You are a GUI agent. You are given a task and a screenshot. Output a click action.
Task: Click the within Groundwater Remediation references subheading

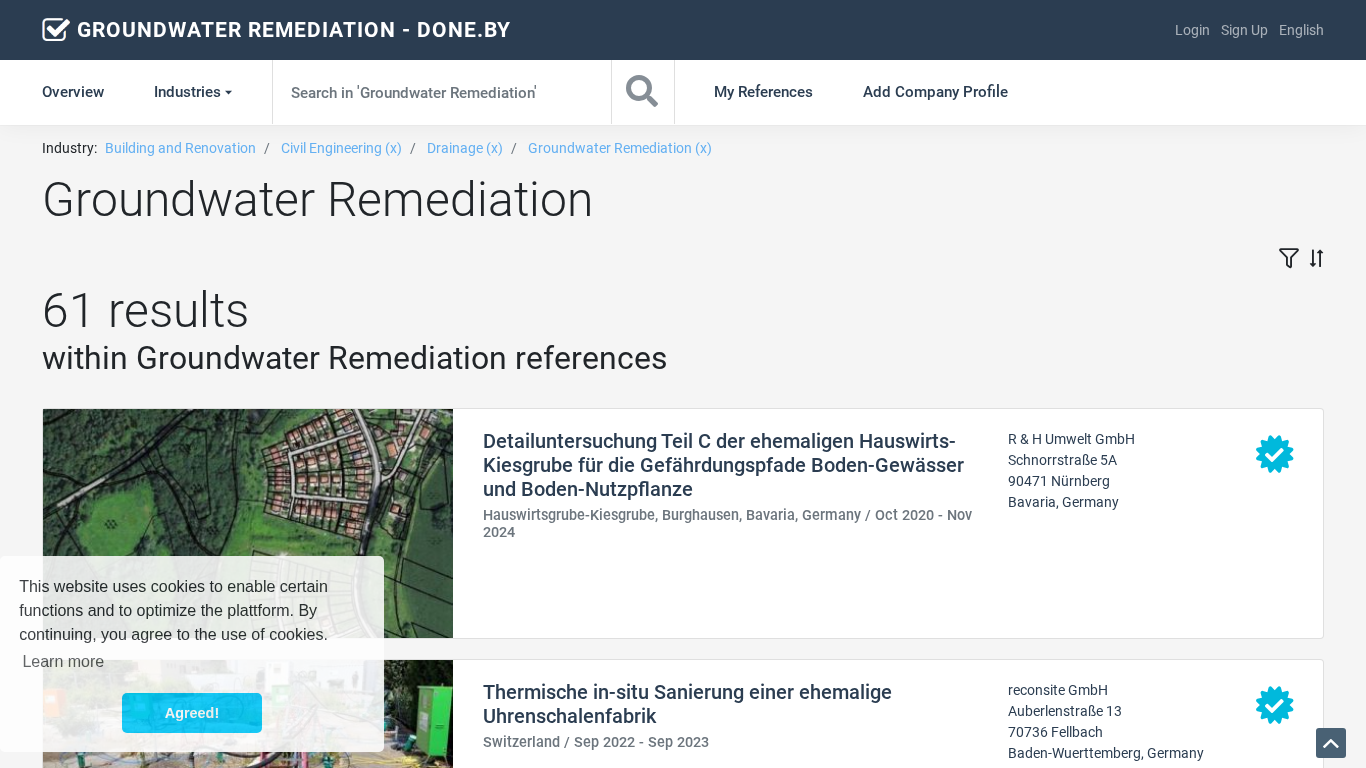point(354,358)
